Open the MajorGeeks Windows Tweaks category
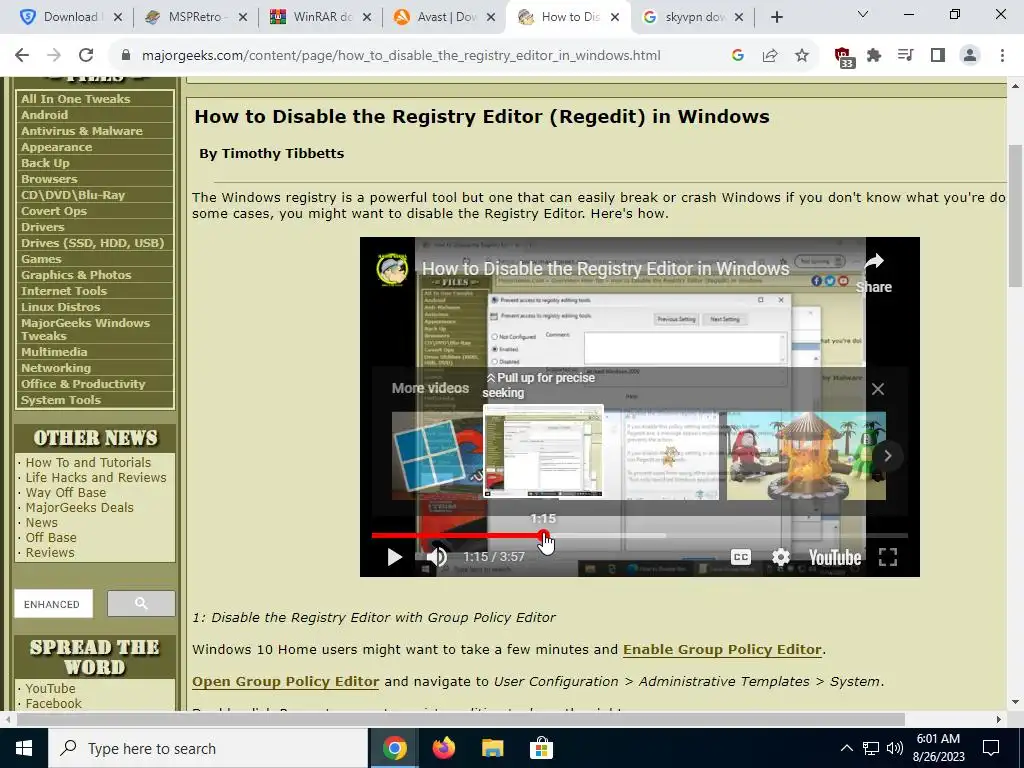Image resolution: width=1024 pixels, height=768 pixels. (86, 329)
